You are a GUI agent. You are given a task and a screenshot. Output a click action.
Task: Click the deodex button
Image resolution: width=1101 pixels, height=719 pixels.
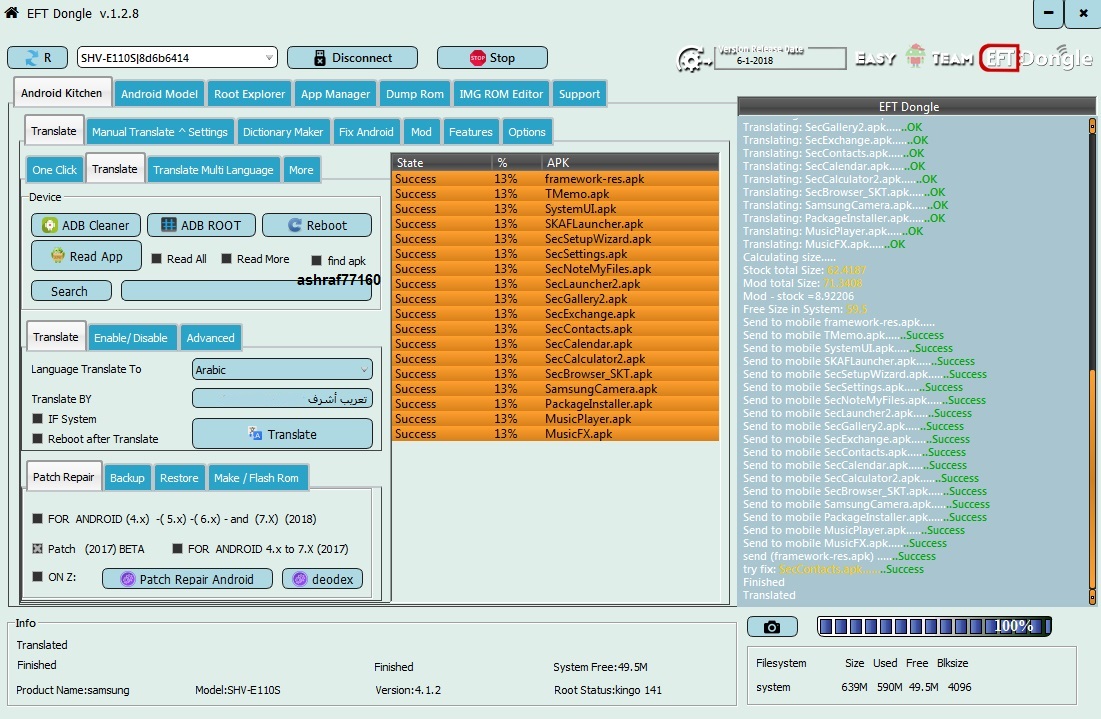click(323, 579)
